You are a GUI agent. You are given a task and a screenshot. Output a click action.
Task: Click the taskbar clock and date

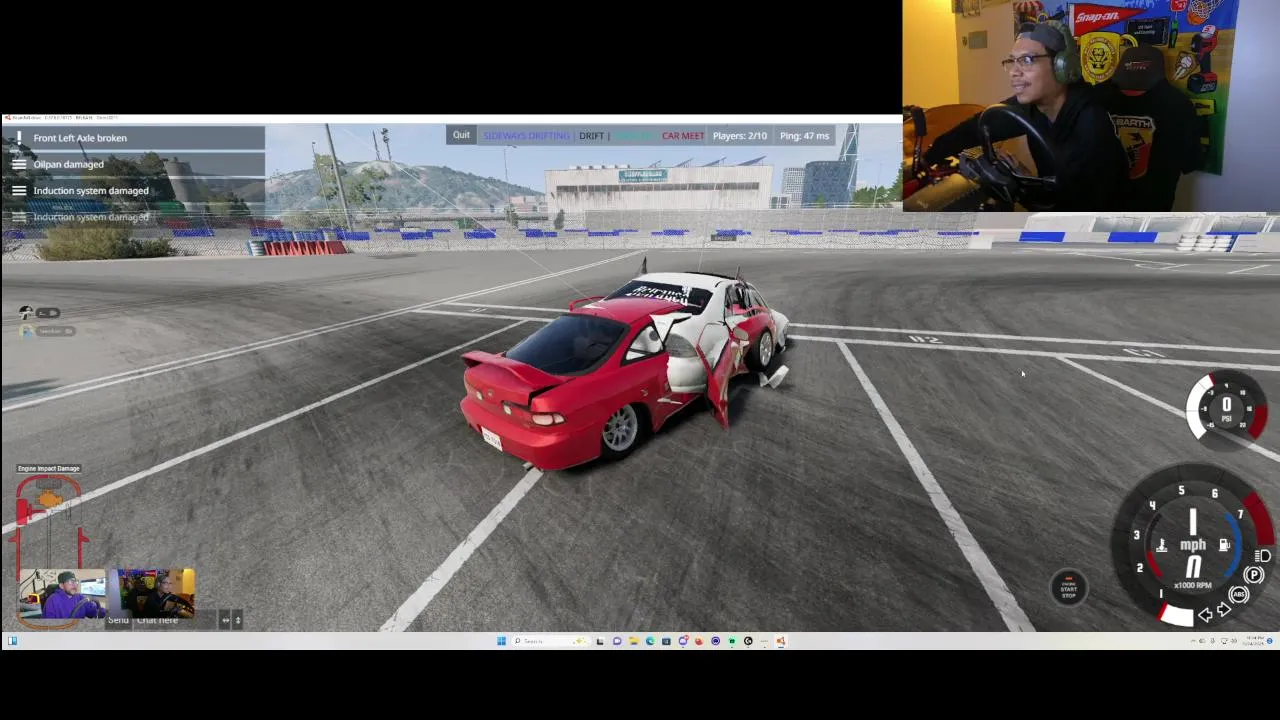pos(1253,641)
